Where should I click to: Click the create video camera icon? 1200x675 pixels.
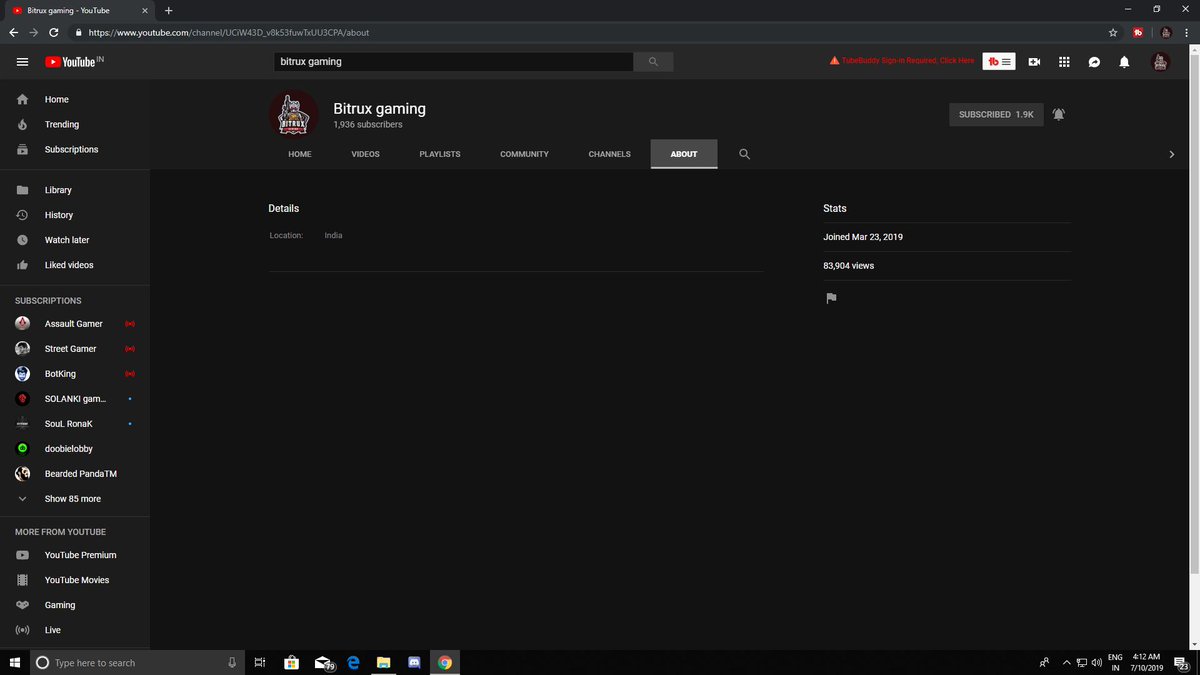1034,62
